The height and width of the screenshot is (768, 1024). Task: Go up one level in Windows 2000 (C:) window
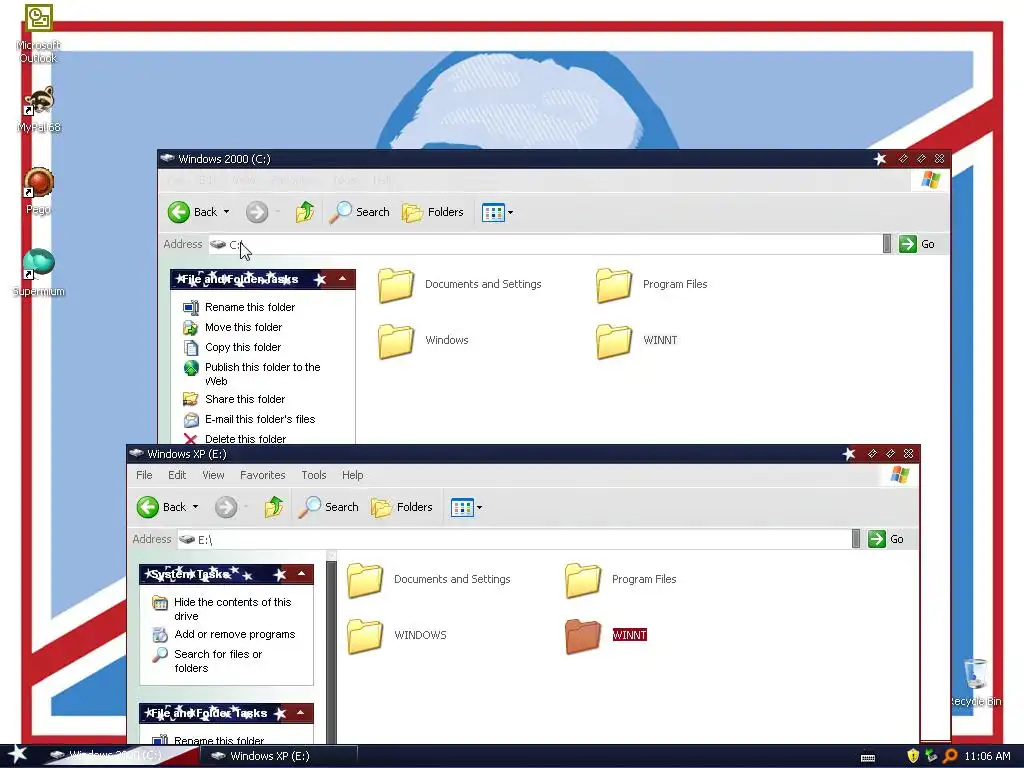click(x=304, y=212)
